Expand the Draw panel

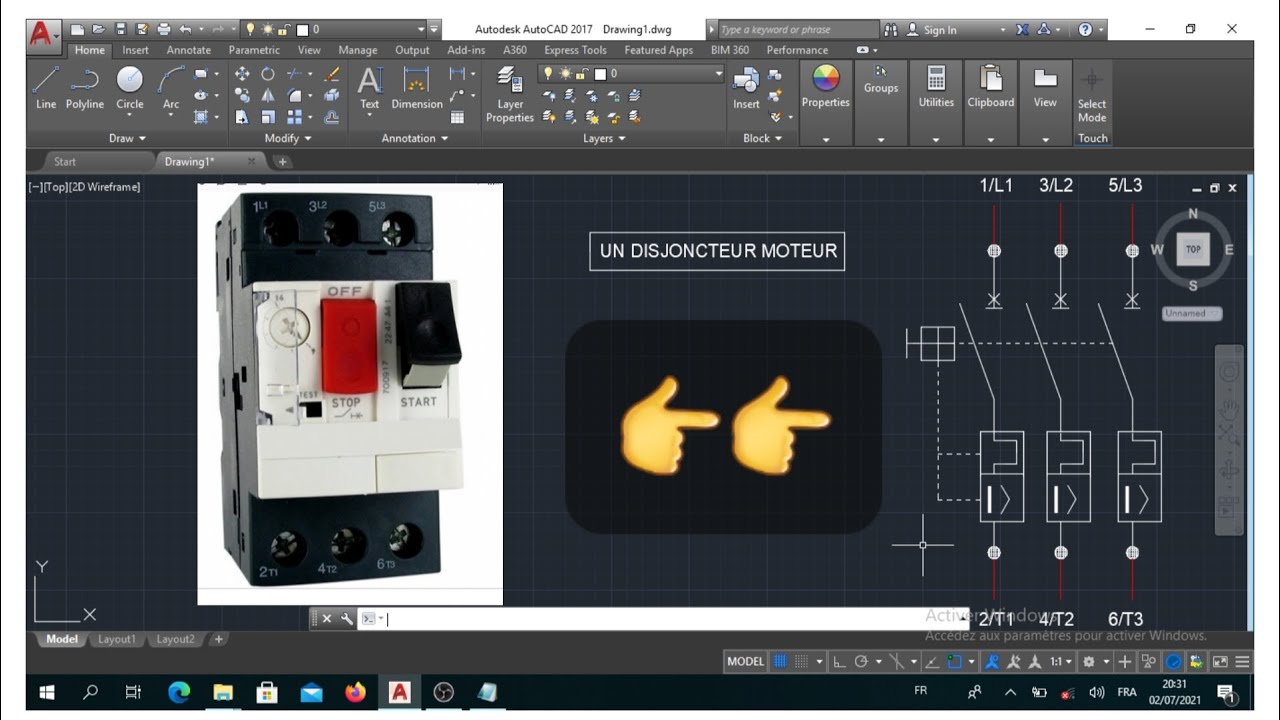tap(128, 138)
